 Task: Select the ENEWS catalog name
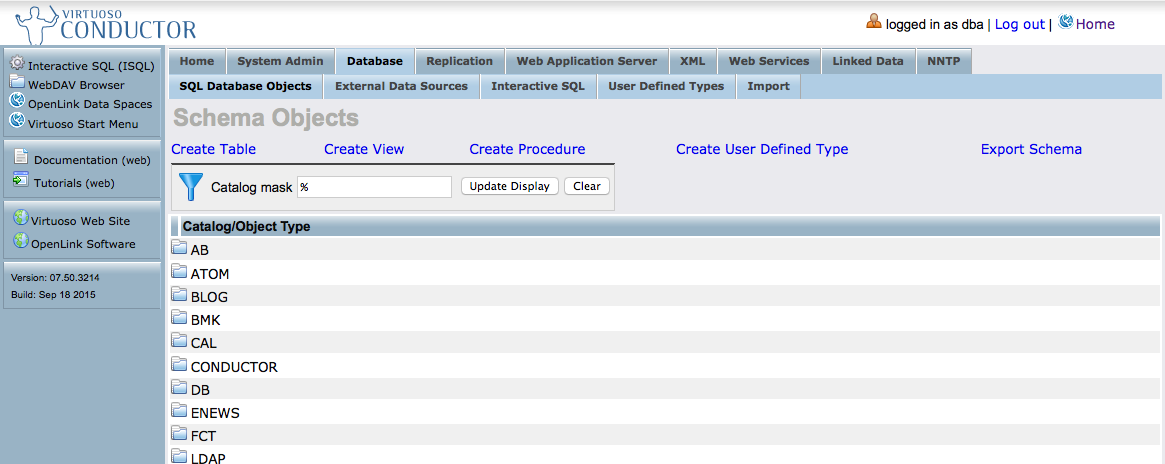(x=215, y=413)
